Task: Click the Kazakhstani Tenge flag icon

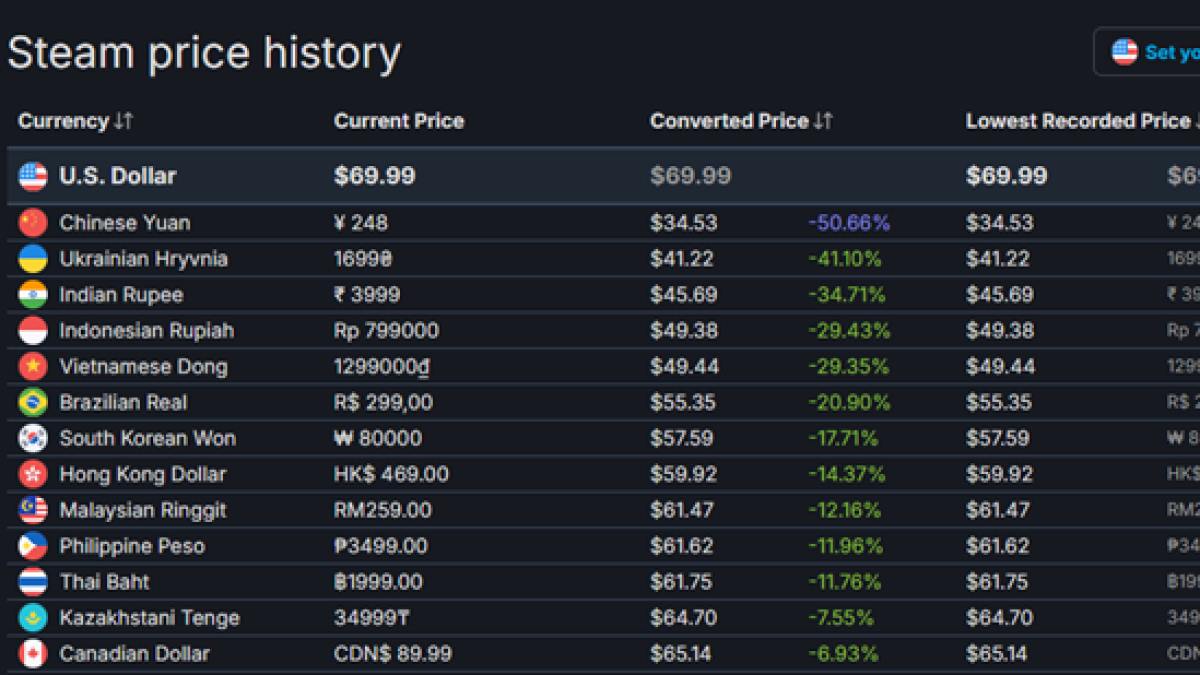Action: click(33, 619)
